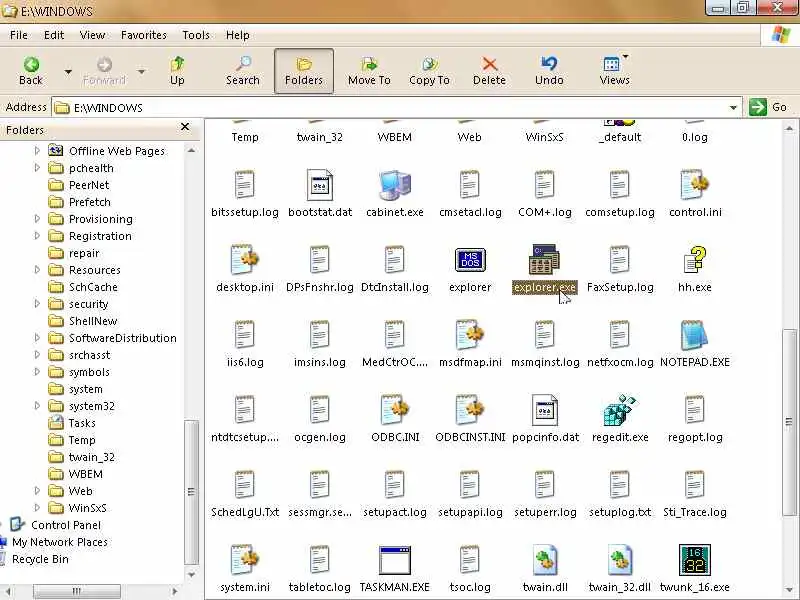Viewport: 800px width, 600px height.
Task: Open the View menu
Action: [x=92, y=35]
